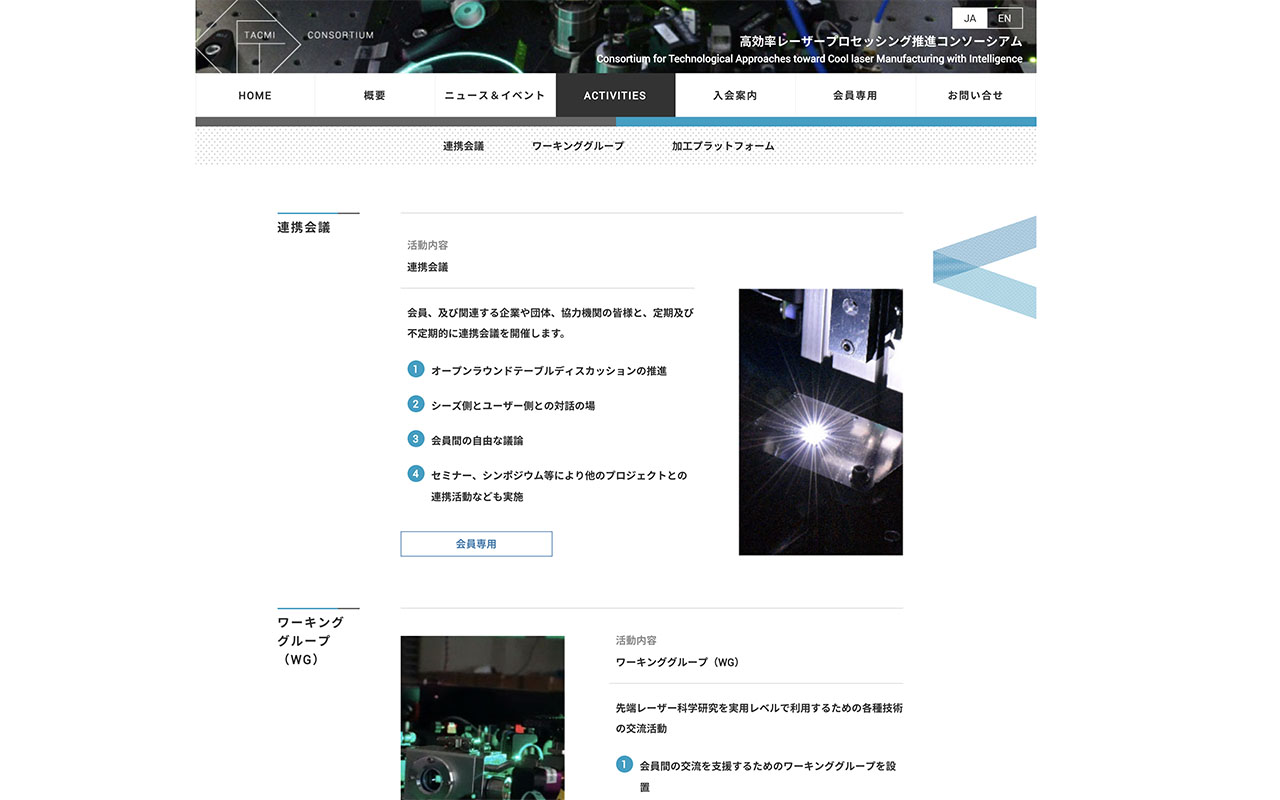Viewport: 1280px width, 800px height.
Task: Open 会員専用 in the main navigation
Action: [x=855, y=96]
